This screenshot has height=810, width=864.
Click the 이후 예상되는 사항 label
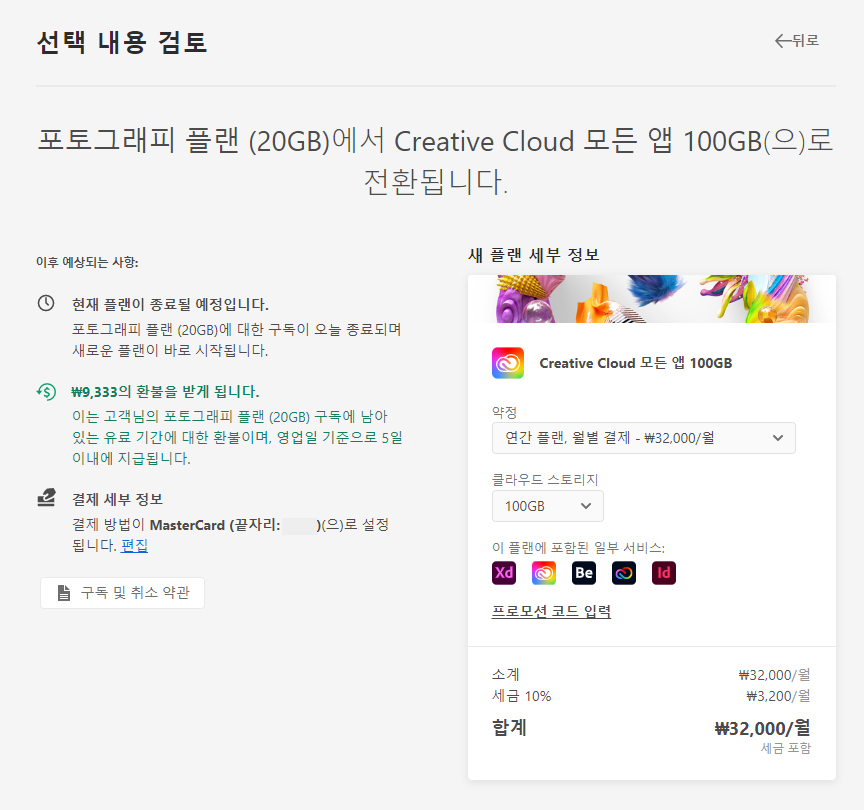pyautogui.click(x=87, y=262)
